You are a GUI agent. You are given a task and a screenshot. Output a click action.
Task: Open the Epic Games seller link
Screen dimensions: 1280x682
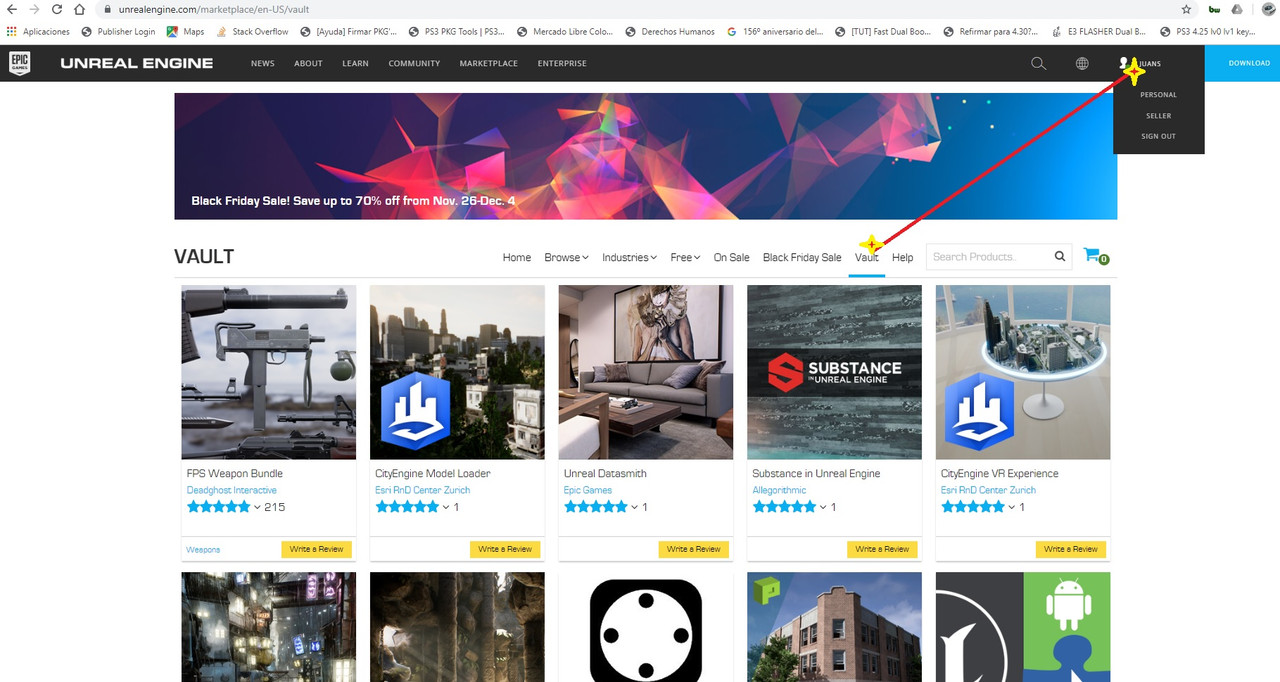[x=588, y=490]
